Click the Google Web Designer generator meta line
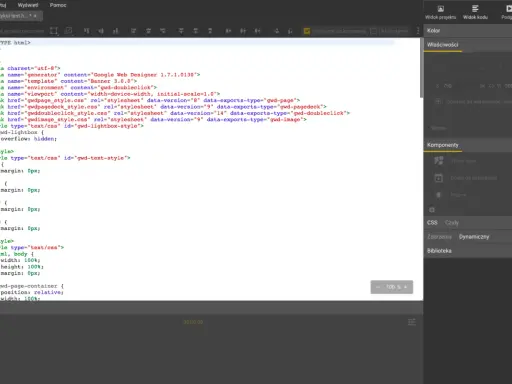Image resolution: width=512 pixels, height=384 pixels. click(x=100, y=75)
